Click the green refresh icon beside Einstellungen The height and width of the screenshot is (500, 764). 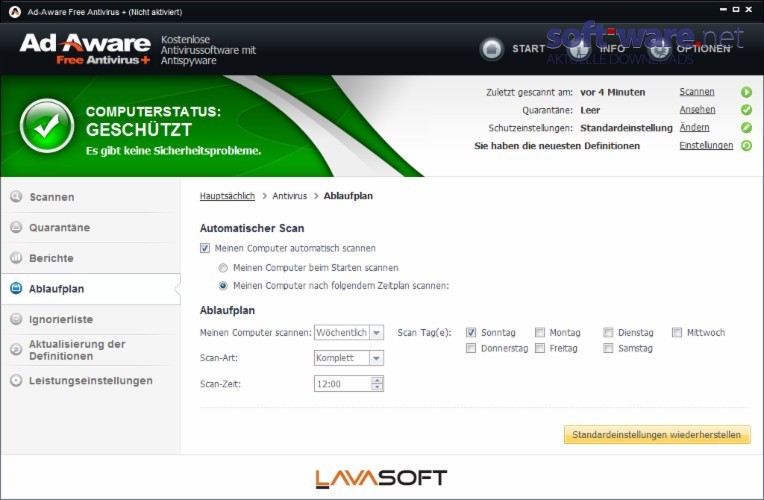point(746,146)
